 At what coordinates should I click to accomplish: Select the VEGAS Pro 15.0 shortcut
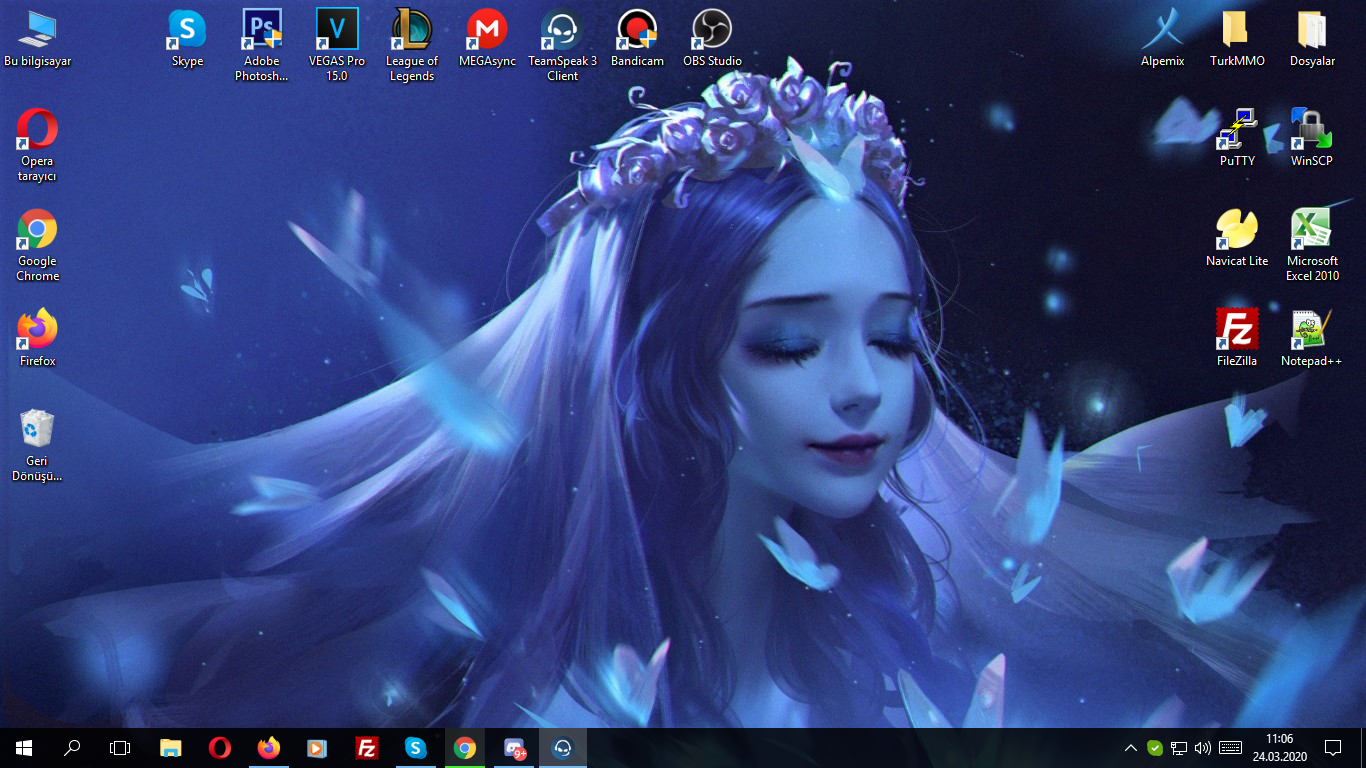(337, 45)
